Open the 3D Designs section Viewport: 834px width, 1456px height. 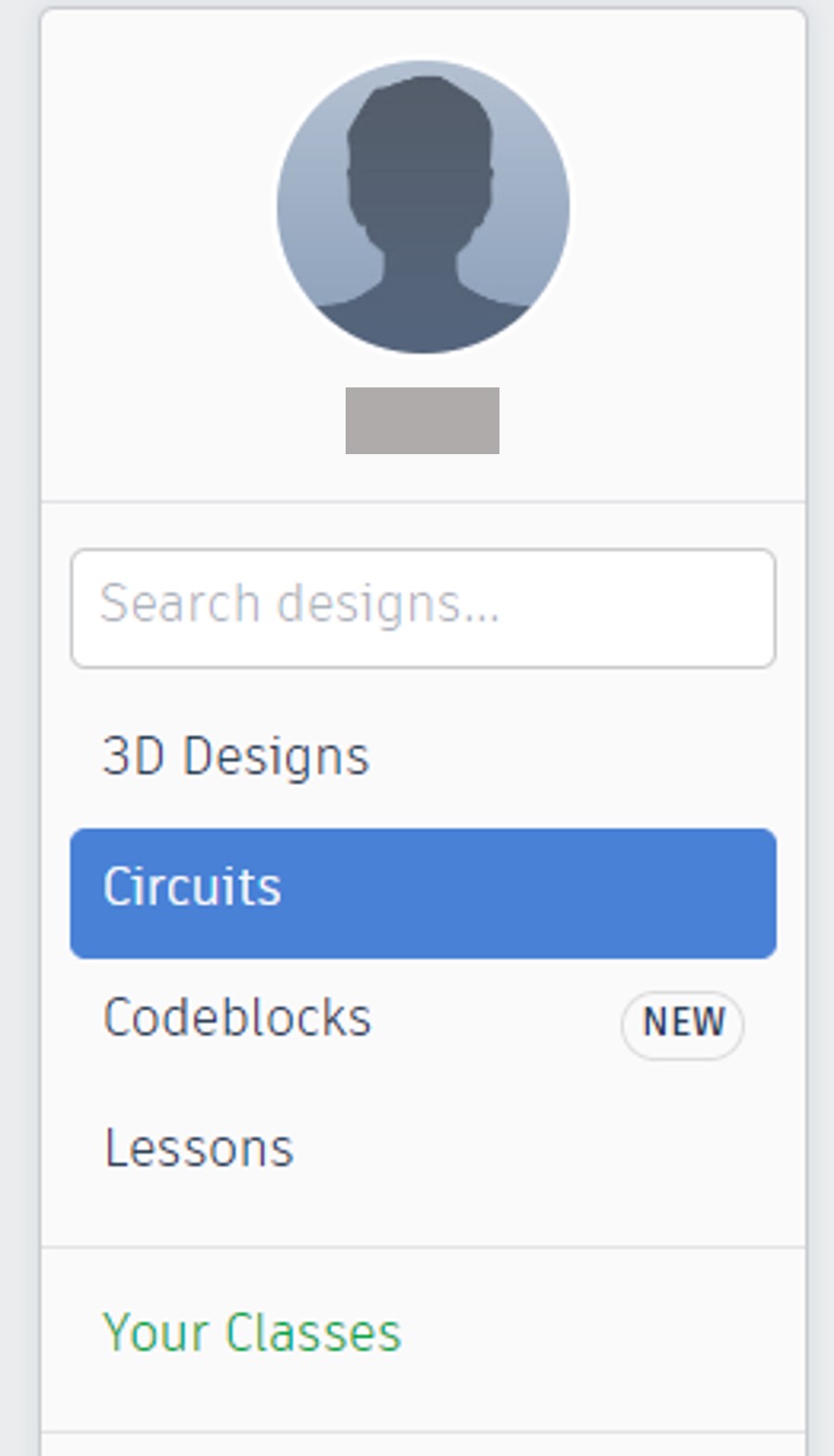pyautogui.click(x=423, y=756)
